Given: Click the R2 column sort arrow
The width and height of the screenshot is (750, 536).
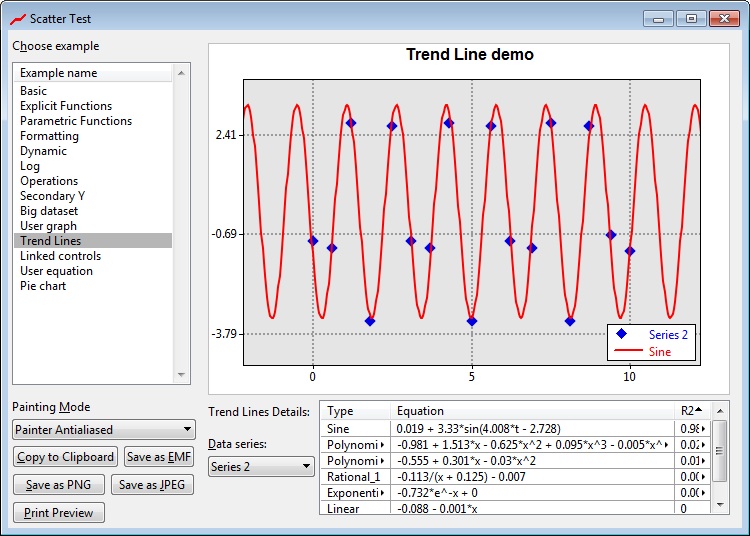Looking at the screenshot, I should click(x=699, y=410).
